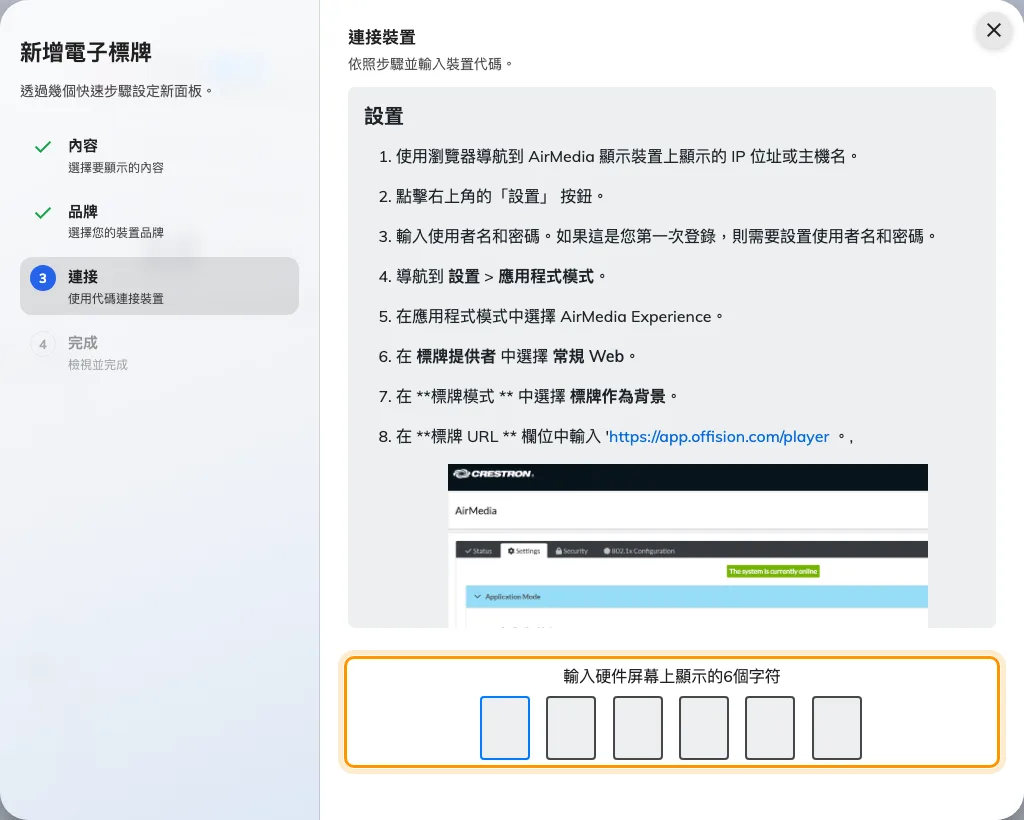Focus the second device code character box
The width and height of the screenshot is (1024, 820).
pos(571,728)
